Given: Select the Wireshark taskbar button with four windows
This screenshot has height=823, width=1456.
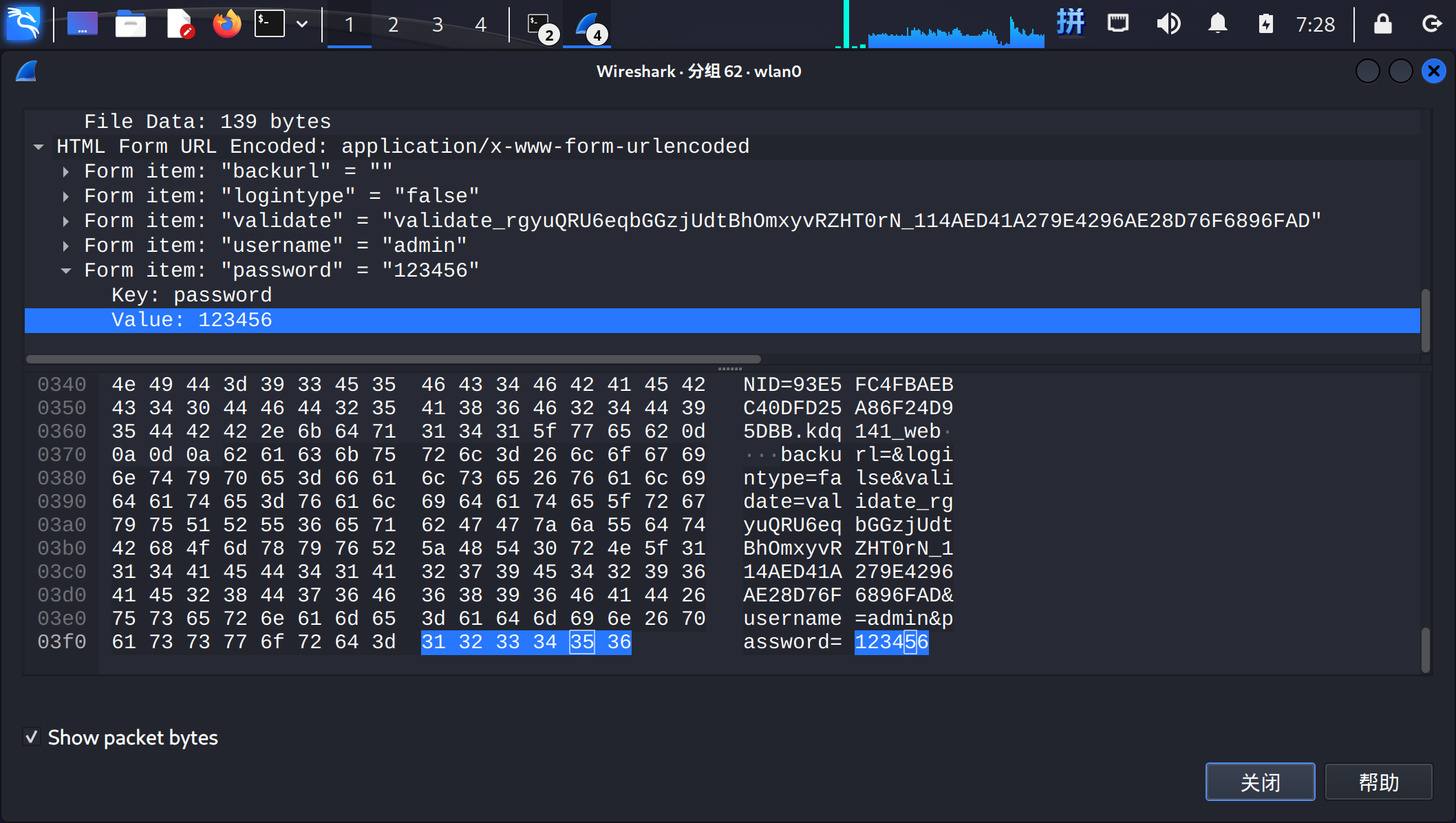Looking at the screenshot, I should (587, 26).
